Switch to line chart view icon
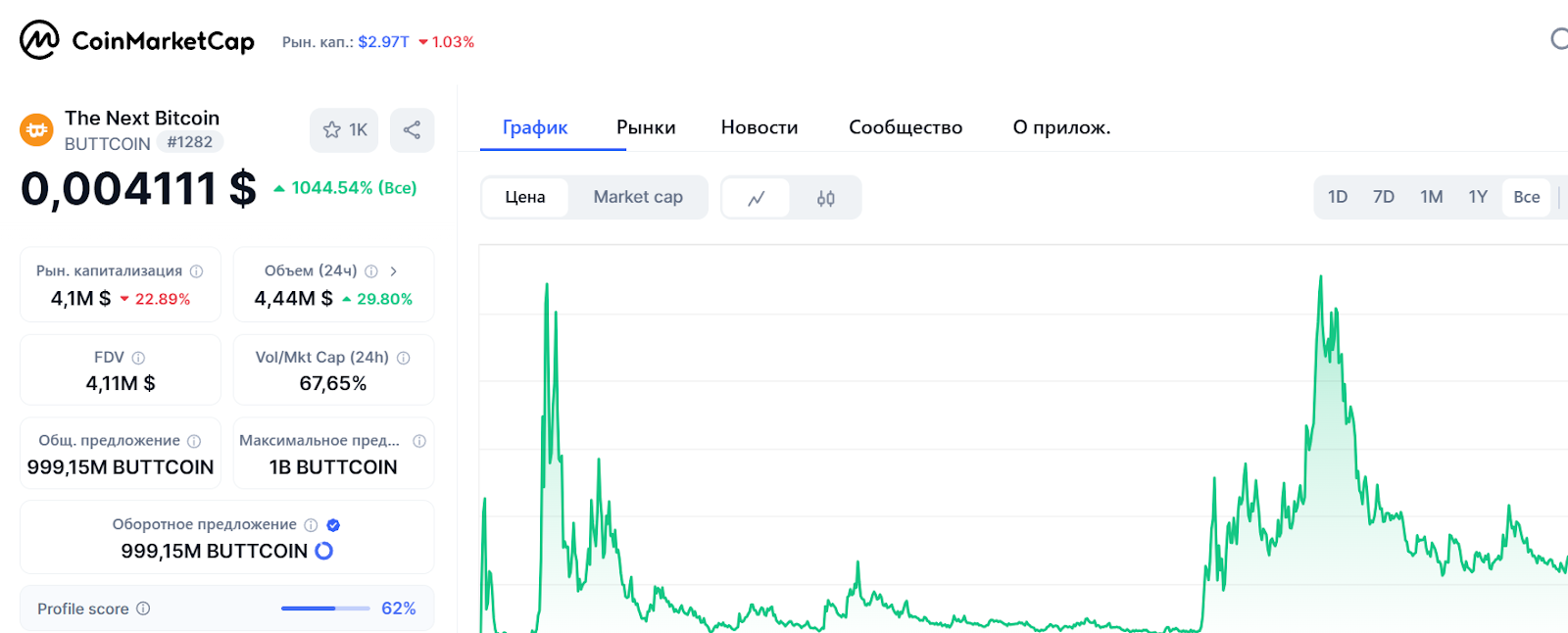The image size is (1568, 633). 757,198
